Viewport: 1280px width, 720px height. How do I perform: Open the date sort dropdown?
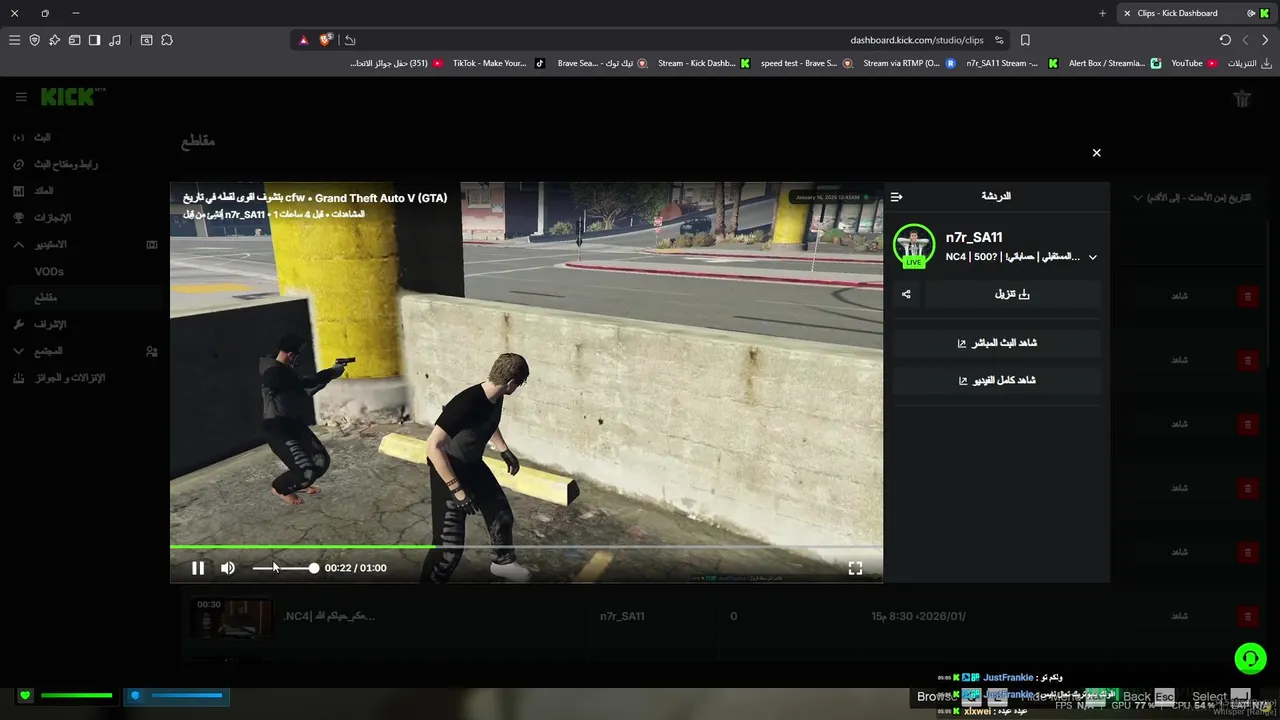point(1192,197)
